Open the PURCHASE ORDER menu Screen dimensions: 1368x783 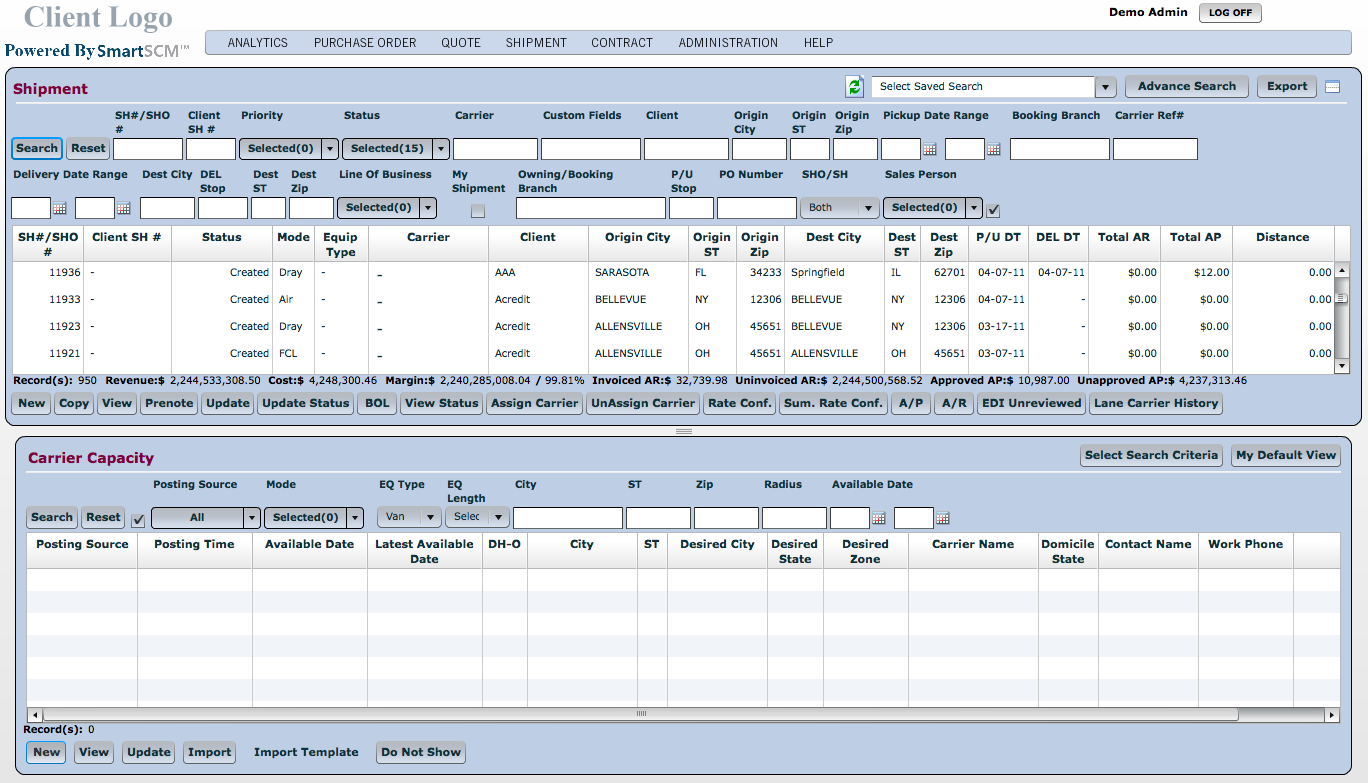(x=365, y=43)
